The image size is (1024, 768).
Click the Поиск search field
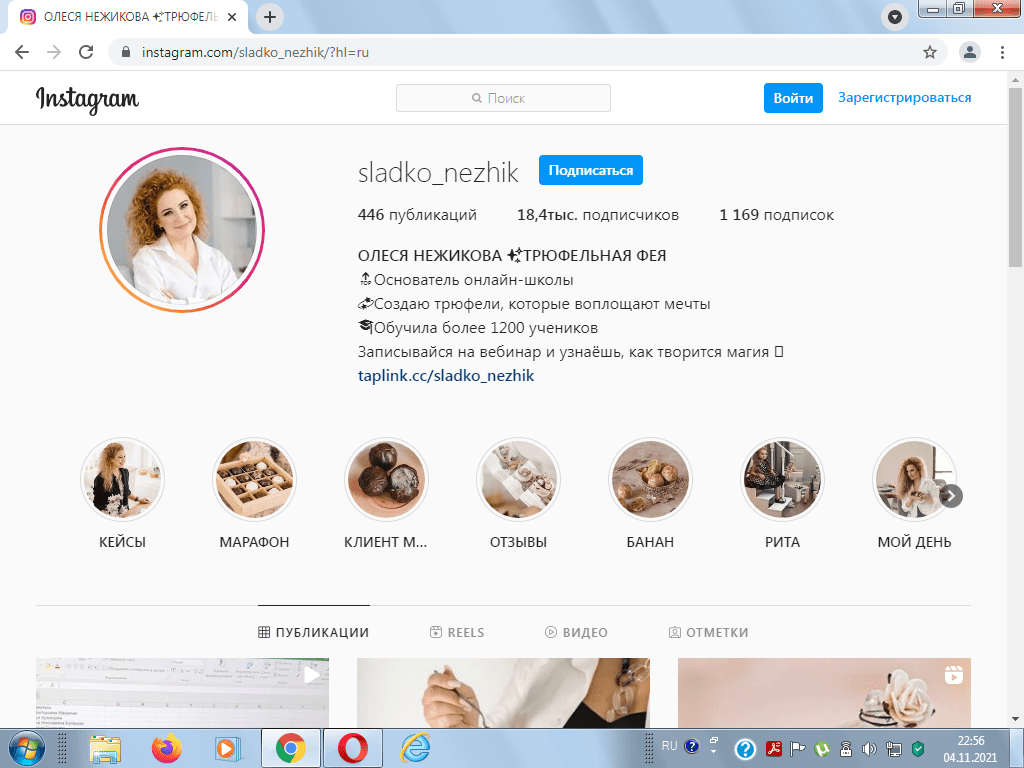click(503, 98)
